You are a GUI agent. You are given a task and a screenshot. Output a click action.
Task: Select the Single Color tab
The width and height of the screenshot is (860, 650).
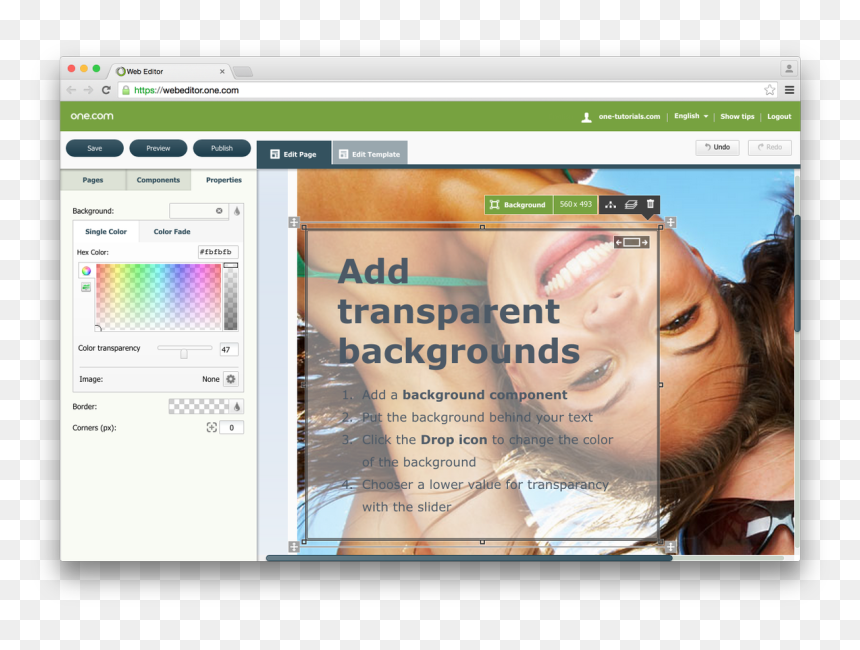pyautogui.click(x=106, y=231)
